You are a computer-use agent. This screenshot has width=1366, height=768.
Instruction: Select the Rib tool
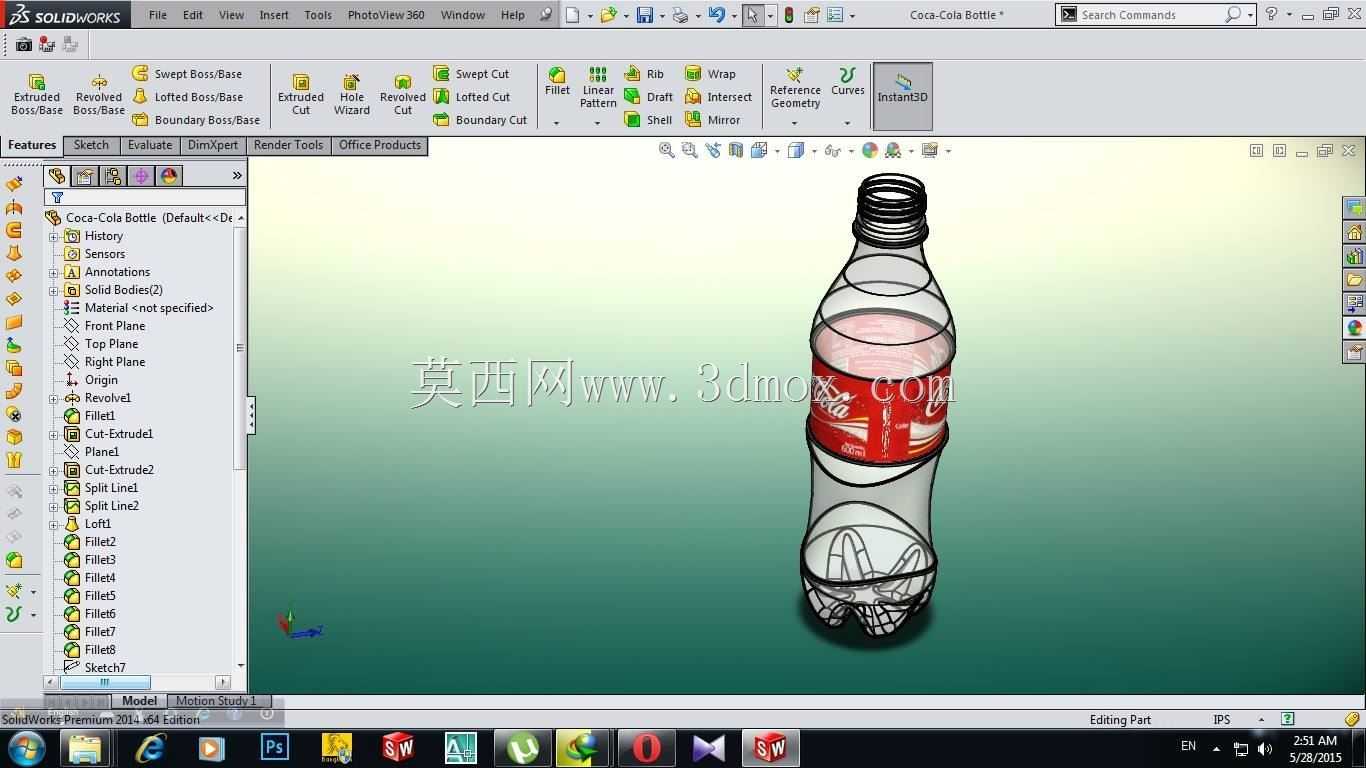(644, 74)
